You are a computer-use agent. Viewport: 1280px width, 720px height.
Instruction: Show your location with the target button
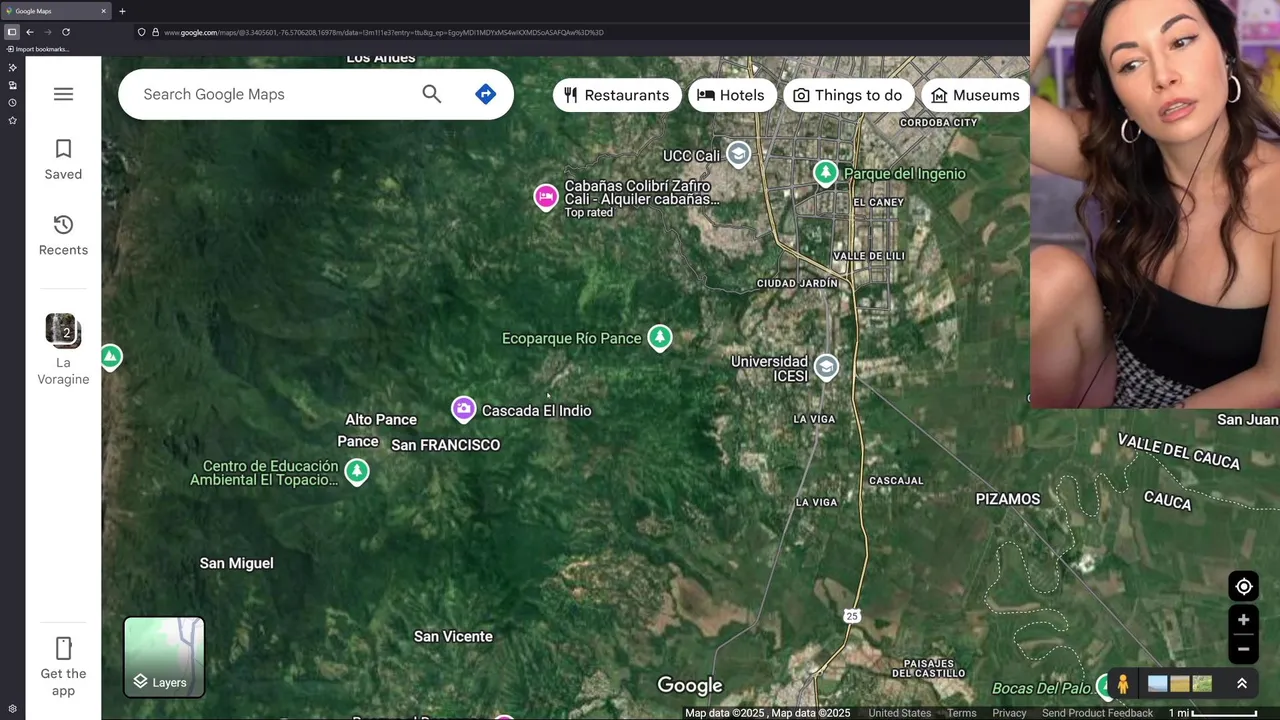tap(1243, 587)
